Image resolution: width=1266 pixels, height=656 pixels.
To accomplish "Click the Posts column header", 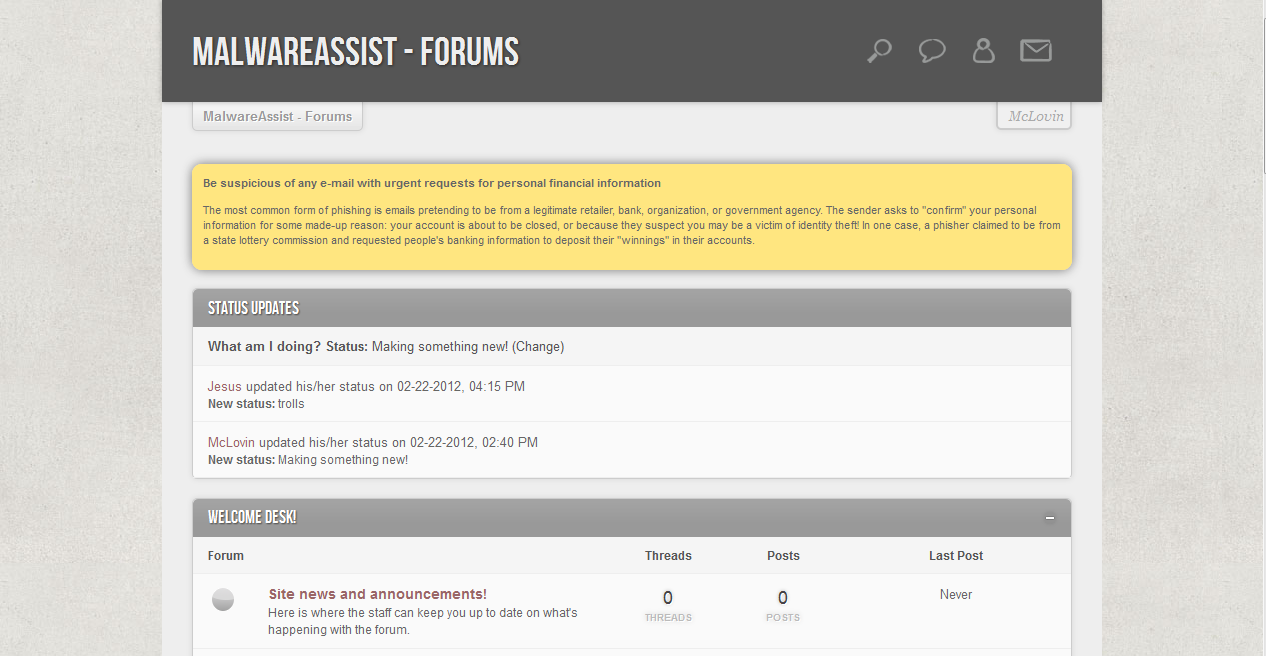I will point(783,556).
